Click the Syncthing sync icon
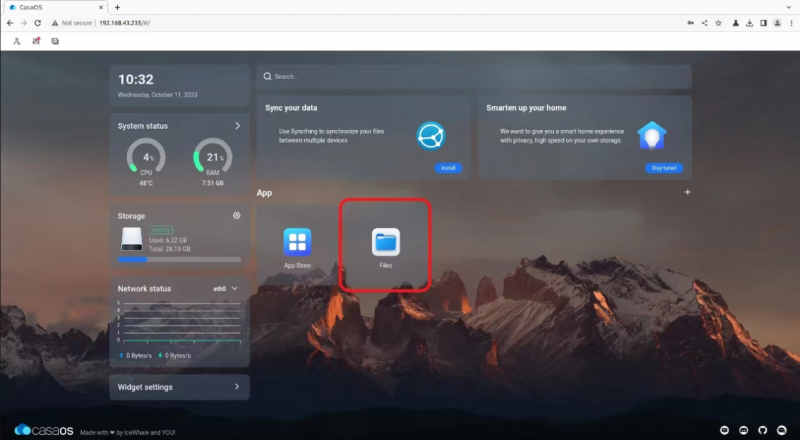The image size is (800, 440). click(431, 136)
